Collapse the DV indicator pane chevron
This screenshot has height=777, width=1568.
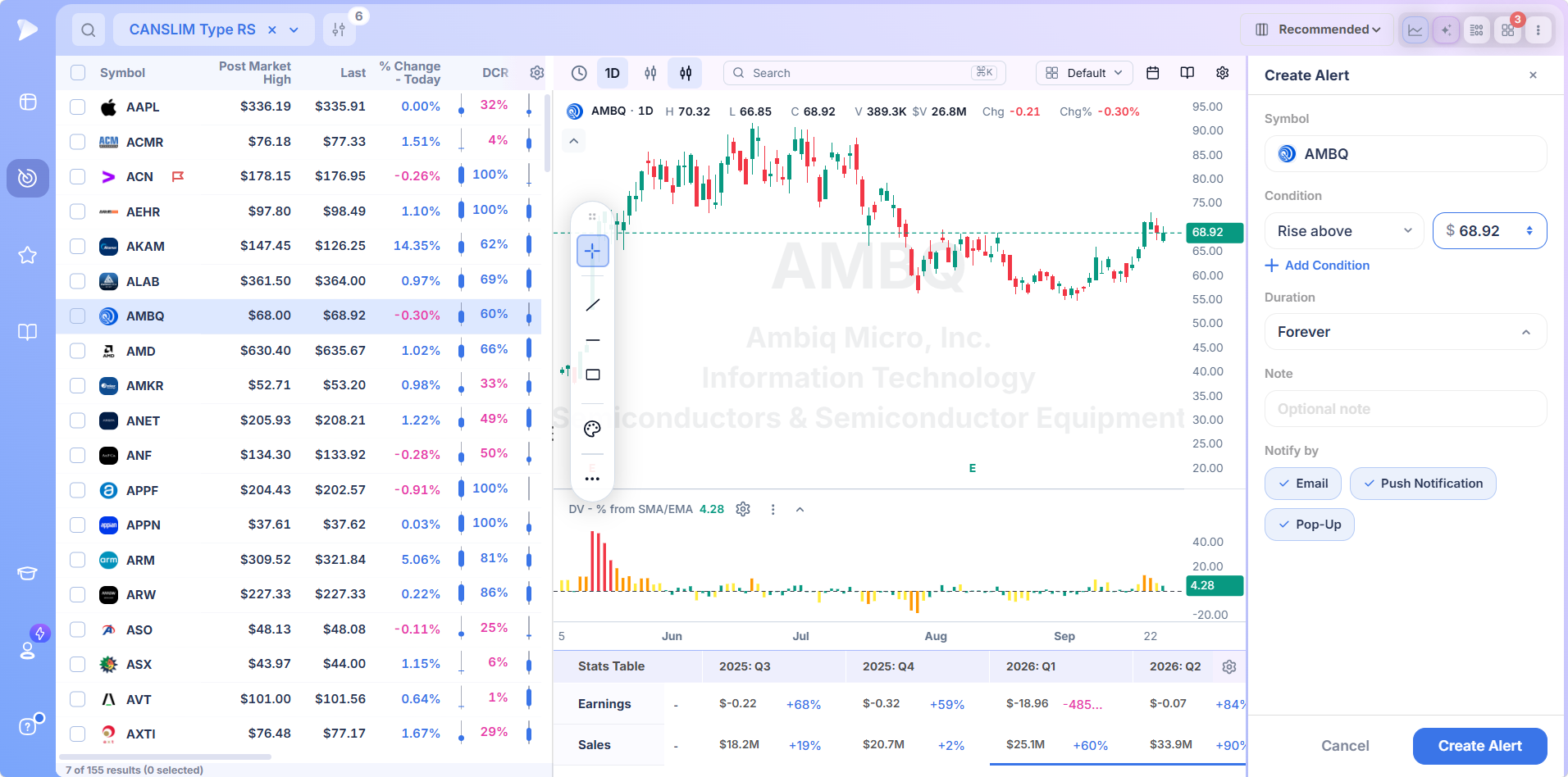point(800,509)
